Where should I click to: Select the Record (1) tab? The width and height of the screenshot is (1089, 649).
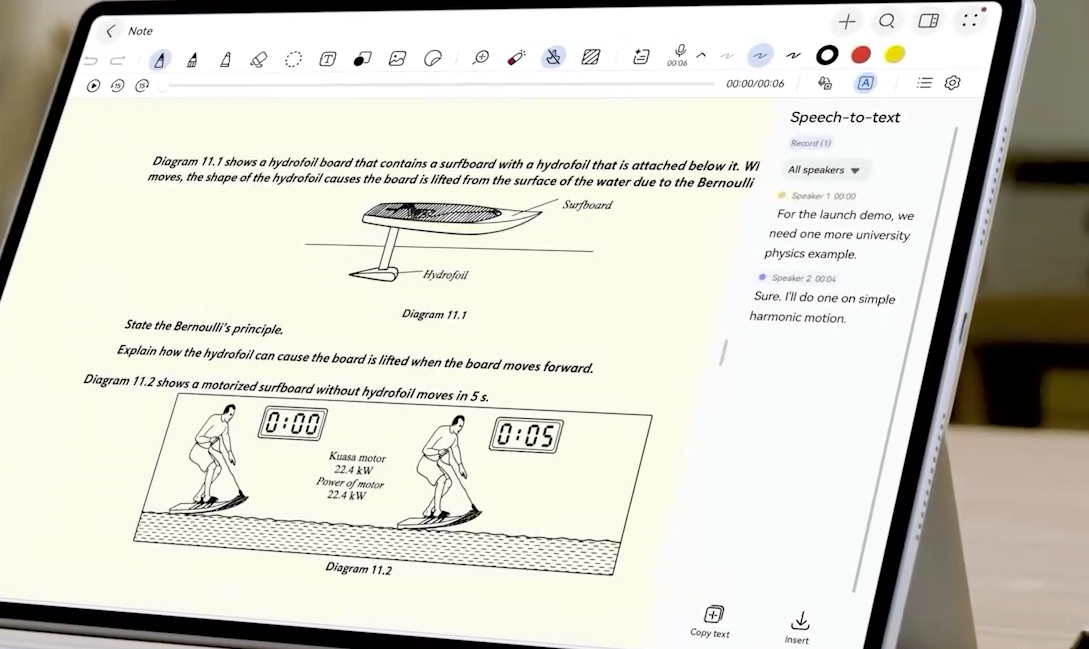pos(810,143)
